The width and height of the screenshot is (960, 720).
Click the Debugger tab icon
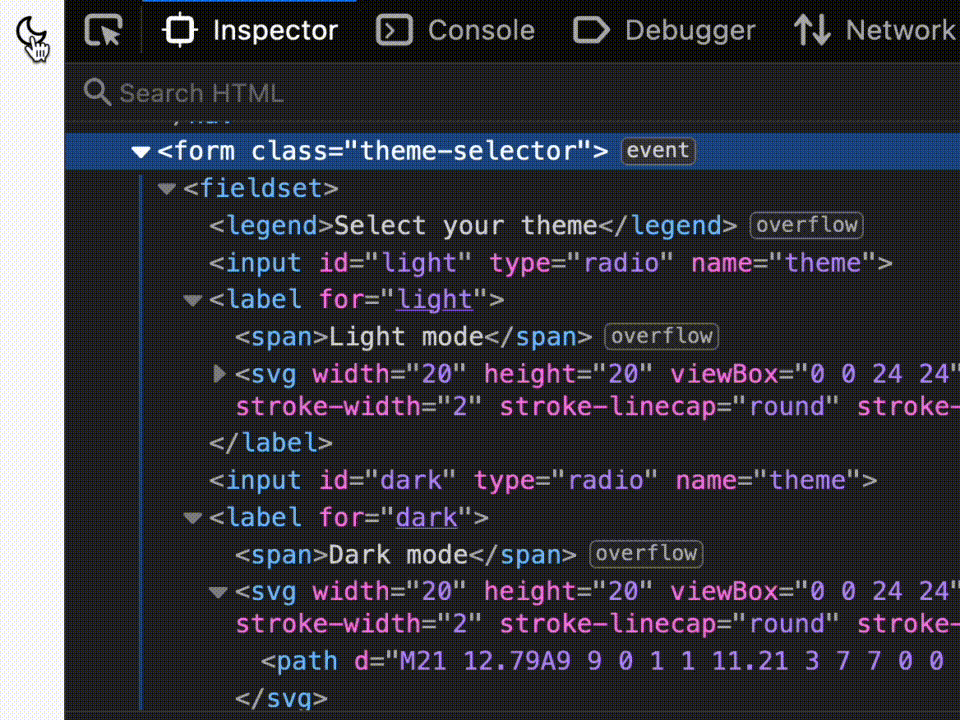click(x=591, y=31)
